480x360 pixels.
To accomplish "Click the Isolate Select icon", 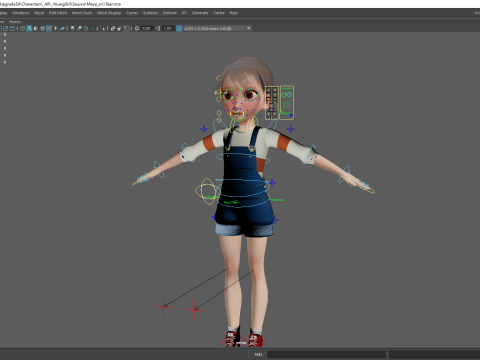I will 103,28.
